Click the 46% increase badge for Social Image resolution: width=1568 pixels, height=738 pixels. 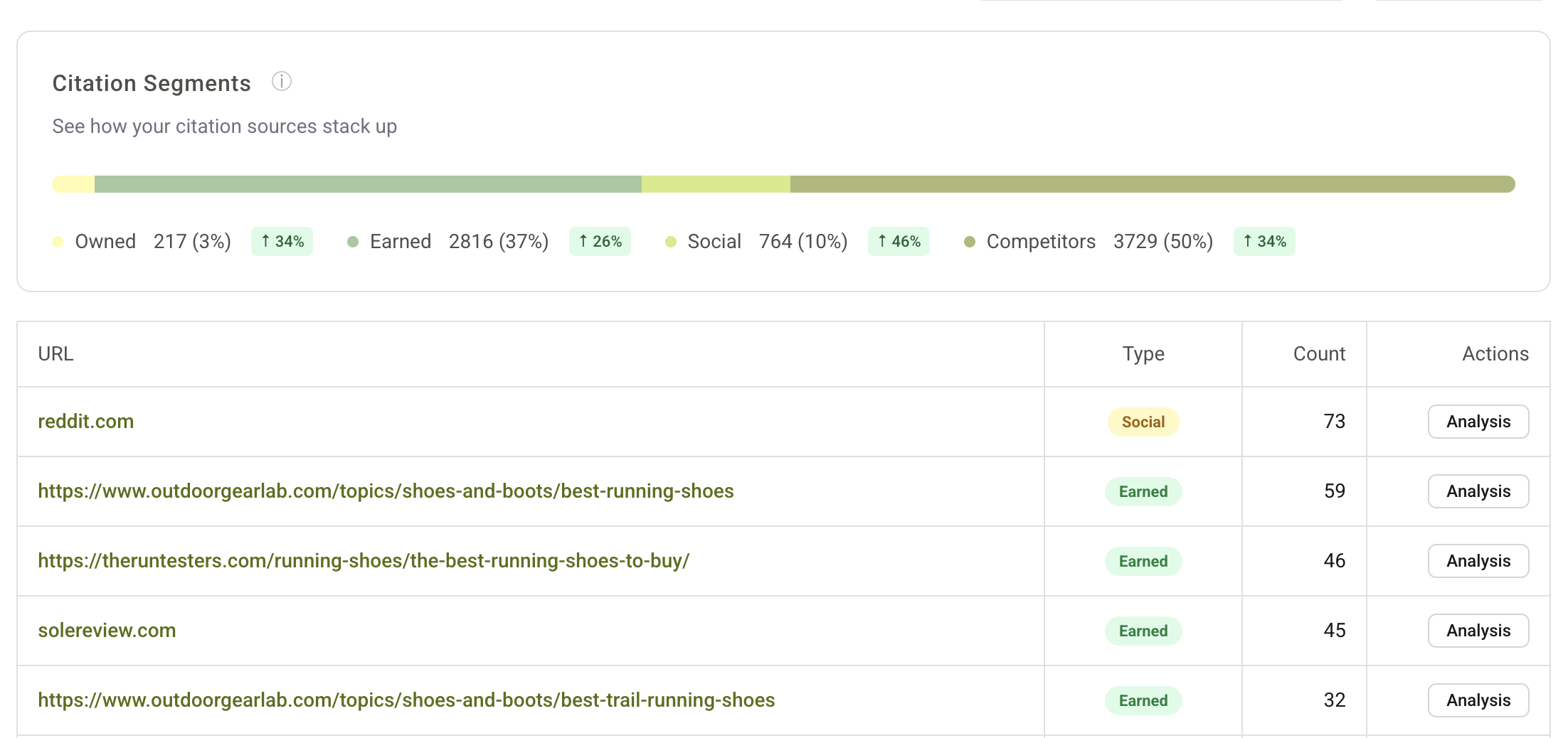pyautogui.click(x=899, y=242)
